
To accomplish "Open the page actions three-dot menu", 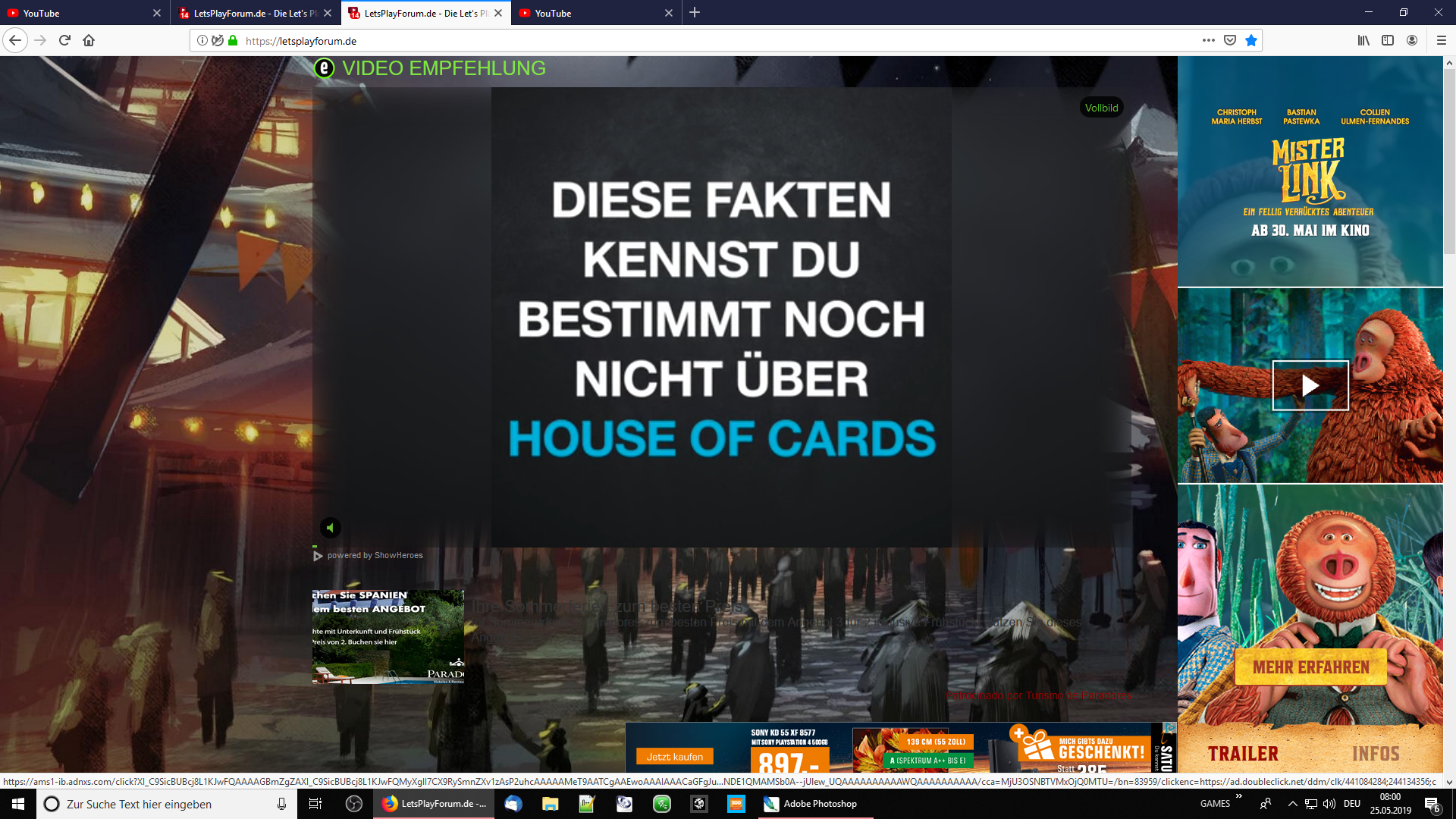I will (1209, 40).
